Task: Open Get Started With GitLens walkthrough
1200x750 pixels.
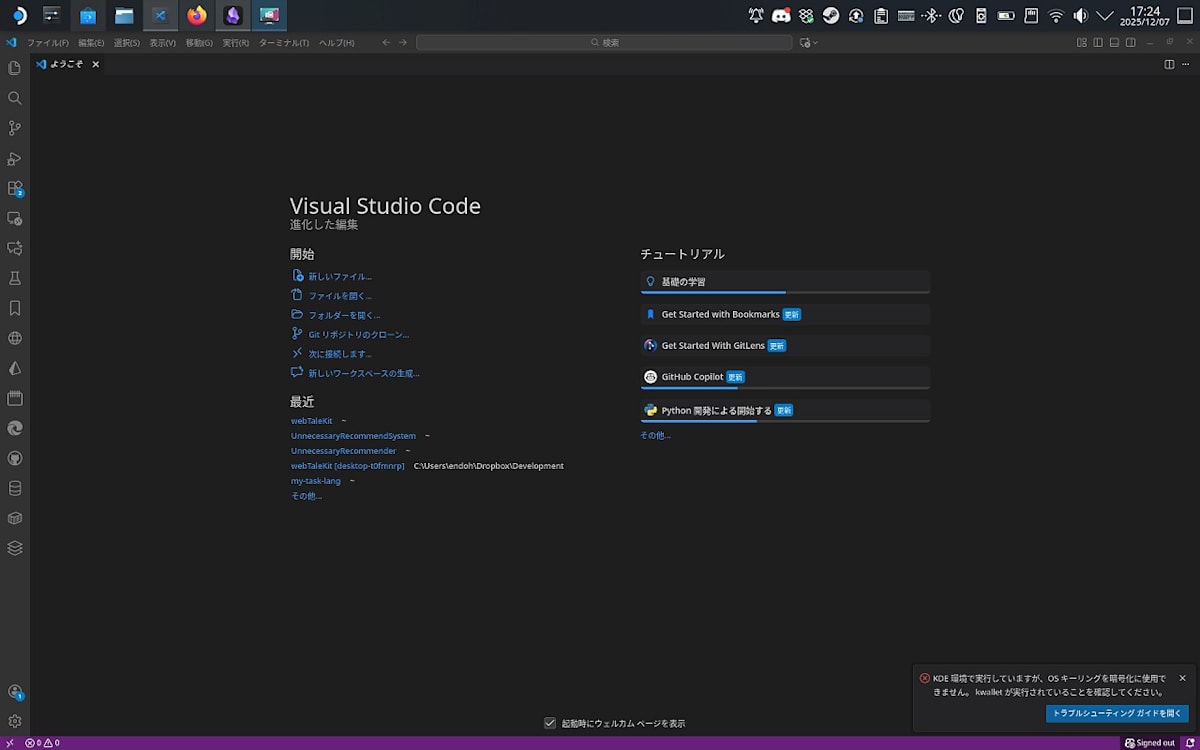Action: [785, 346]
